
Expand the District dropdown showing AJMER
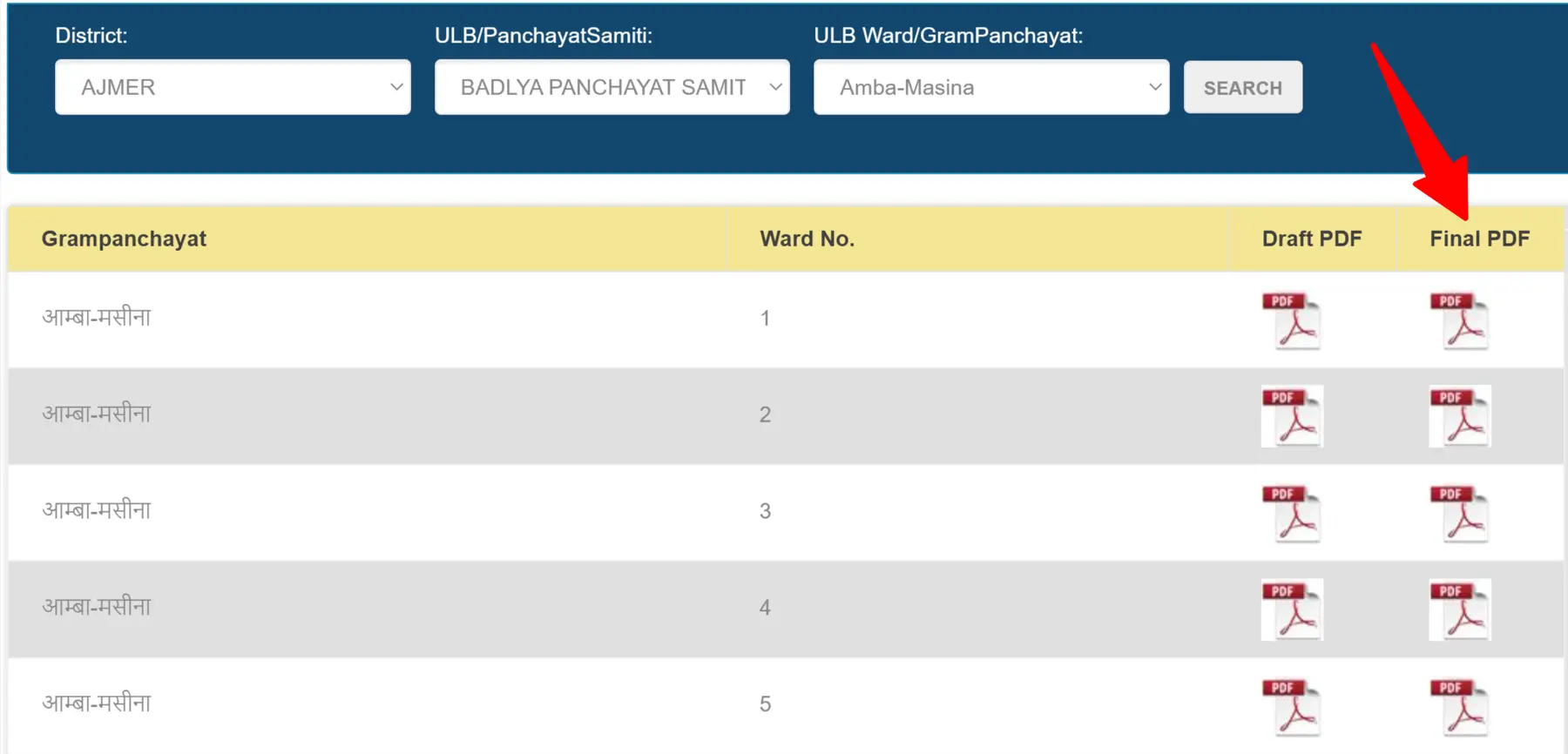tap(233, 87)
